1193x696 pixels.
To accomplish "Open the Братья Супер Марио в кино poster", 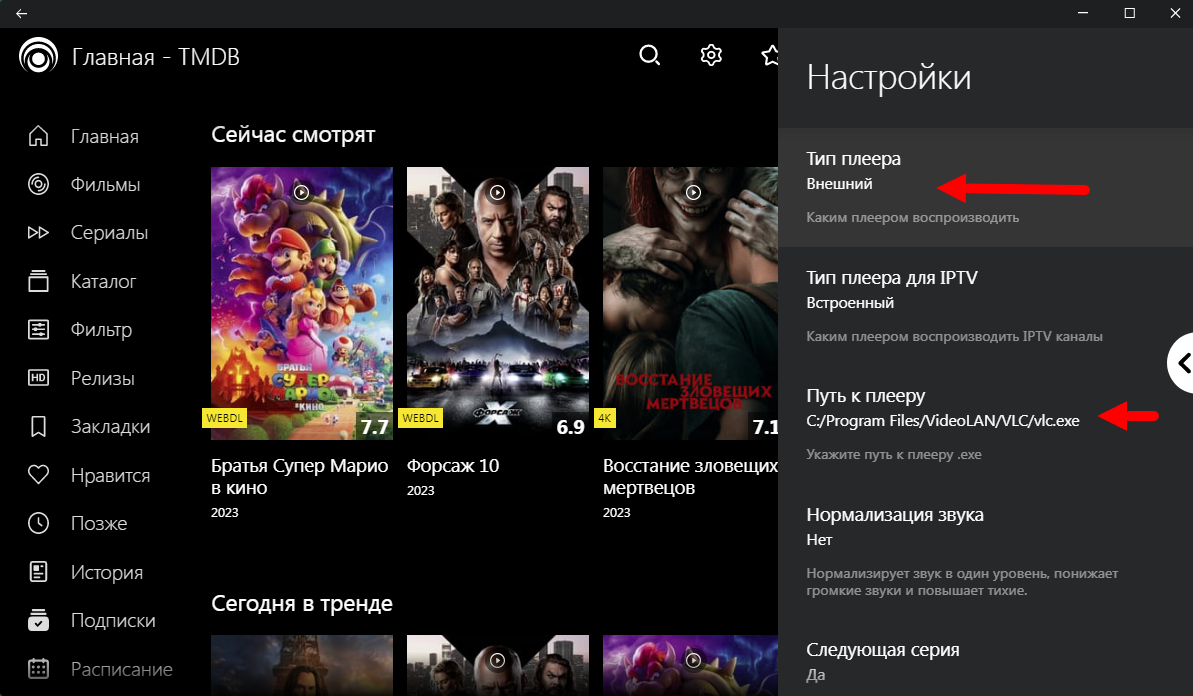I will point(302,304).
